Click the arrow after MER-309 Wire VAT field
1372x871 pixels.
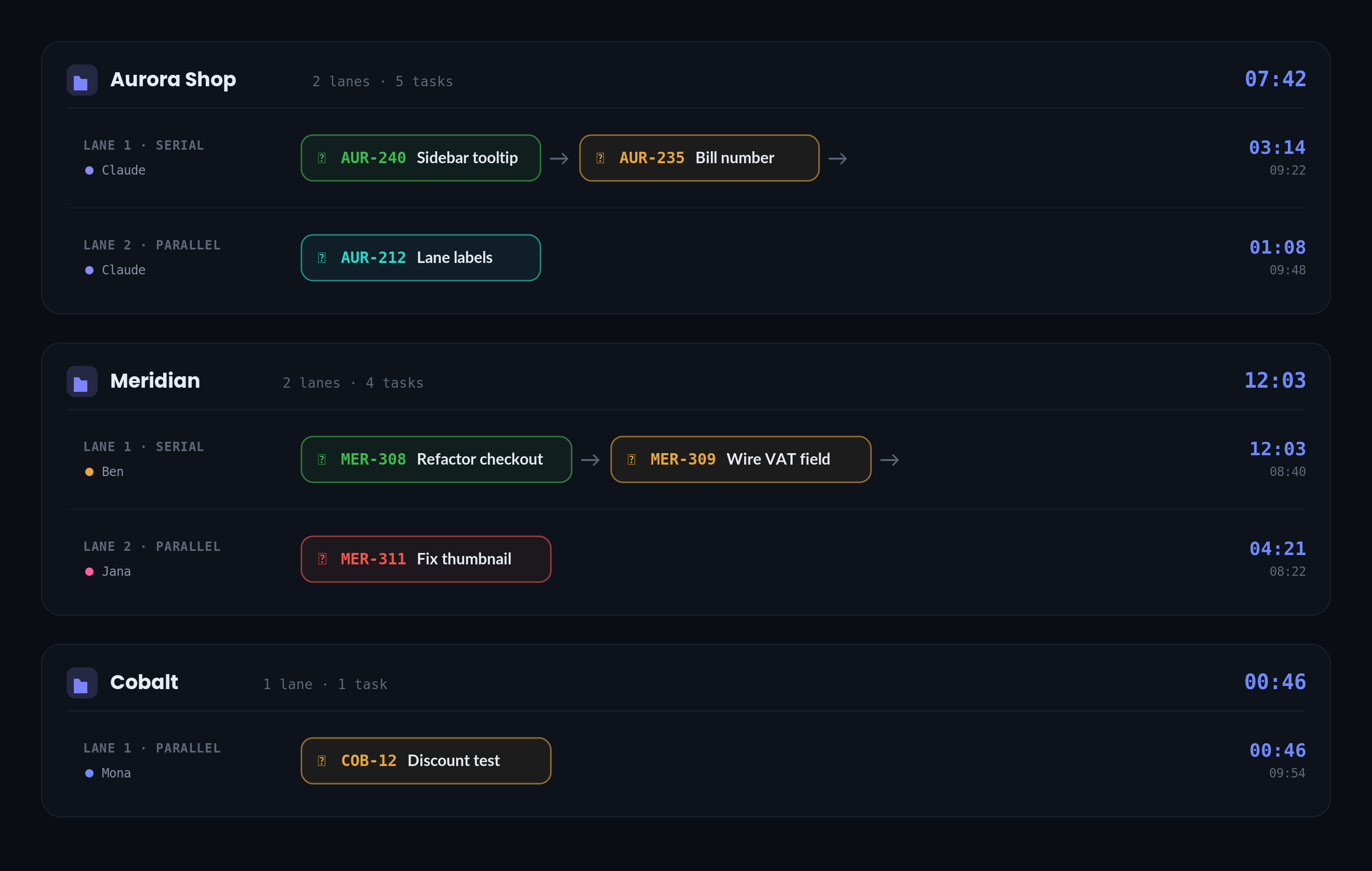click(890, 460)
